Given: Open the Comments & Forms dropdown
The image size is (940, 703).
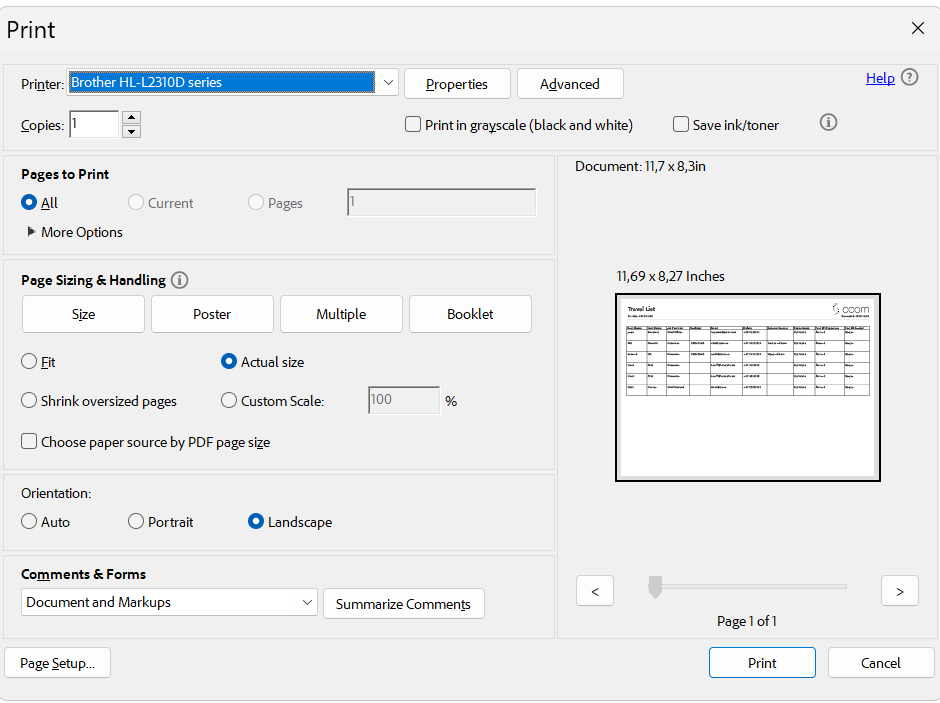Looking at the screenshot, I should (x=169, y=602).
